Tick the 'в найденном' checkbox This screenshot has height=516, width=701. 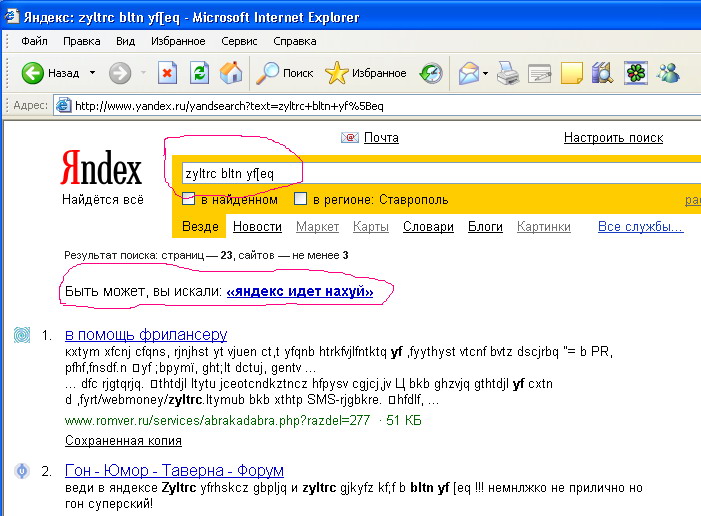coord(188,199)
